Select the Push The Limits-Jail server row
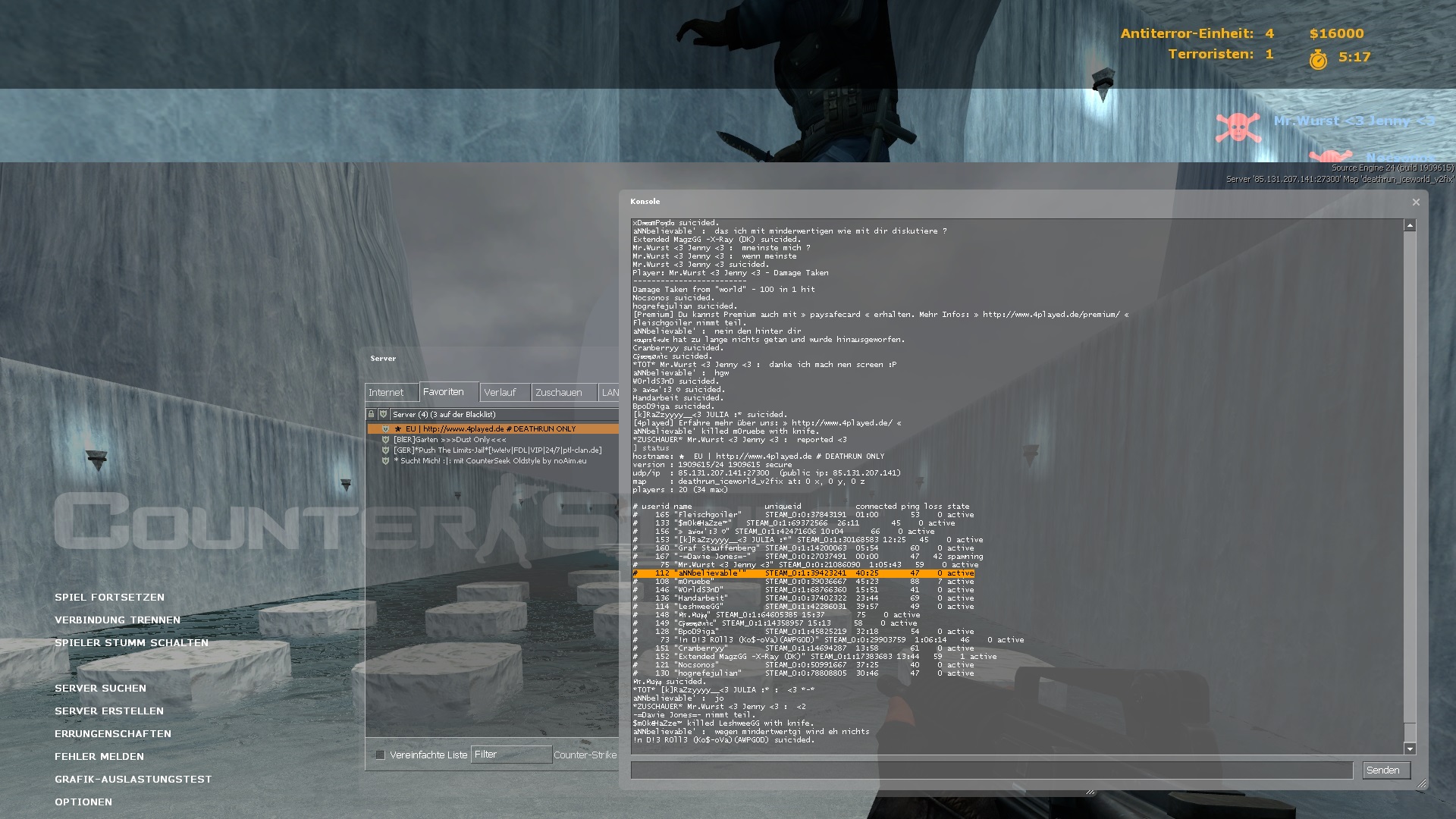The image size is (1456, 819). pos(493,450)
